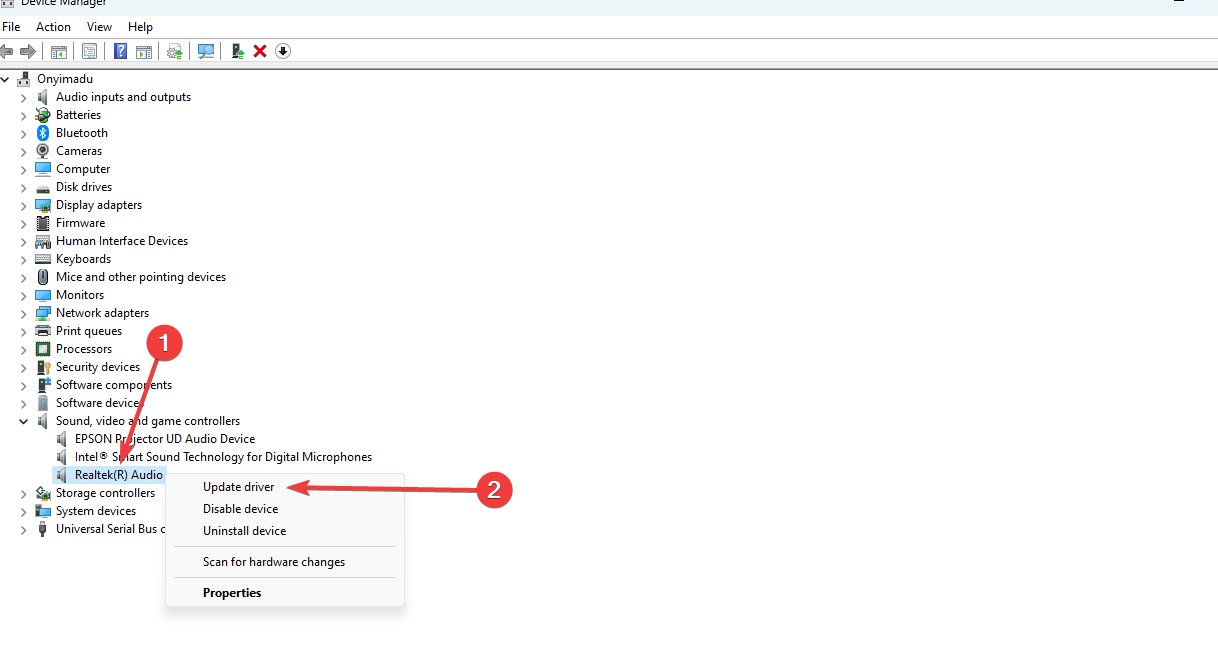Open the Action menu
This screenshot has width=1218, height=648.
[x=53, y=27]
